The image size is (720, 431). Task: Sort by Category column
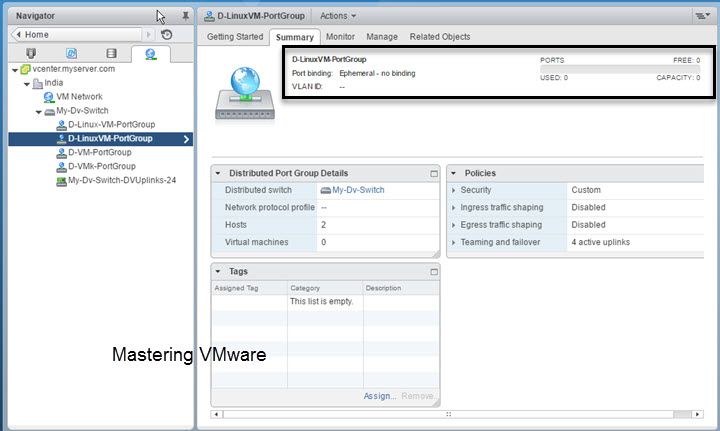coord(326,288)
